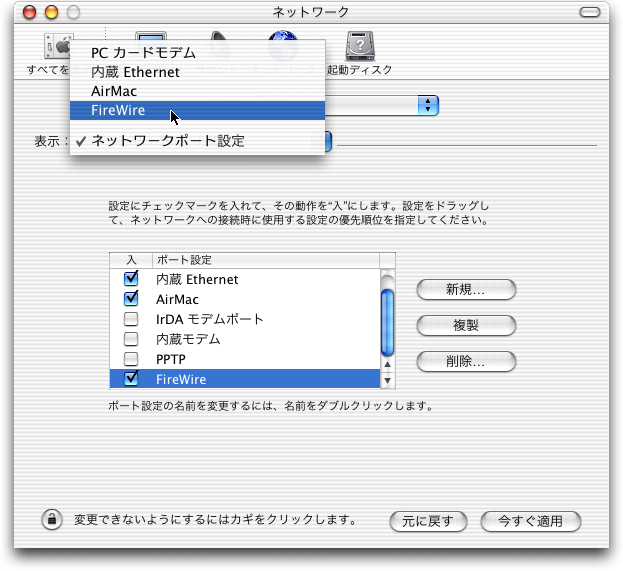Click the 新規... (New) button

(466, 289)
